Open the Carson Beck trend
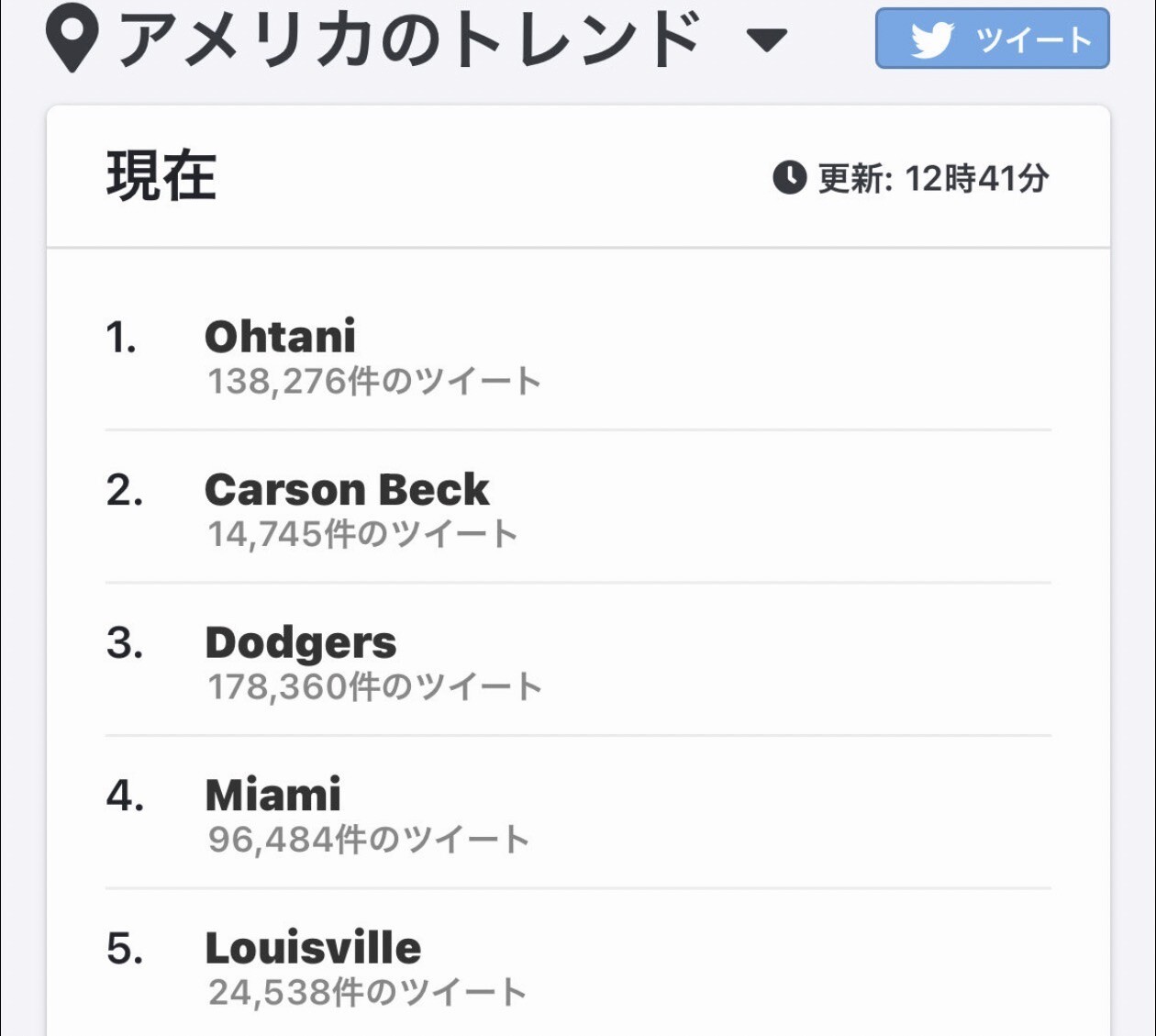This screenshot has height=1036, width=1156. coord(347,490)
